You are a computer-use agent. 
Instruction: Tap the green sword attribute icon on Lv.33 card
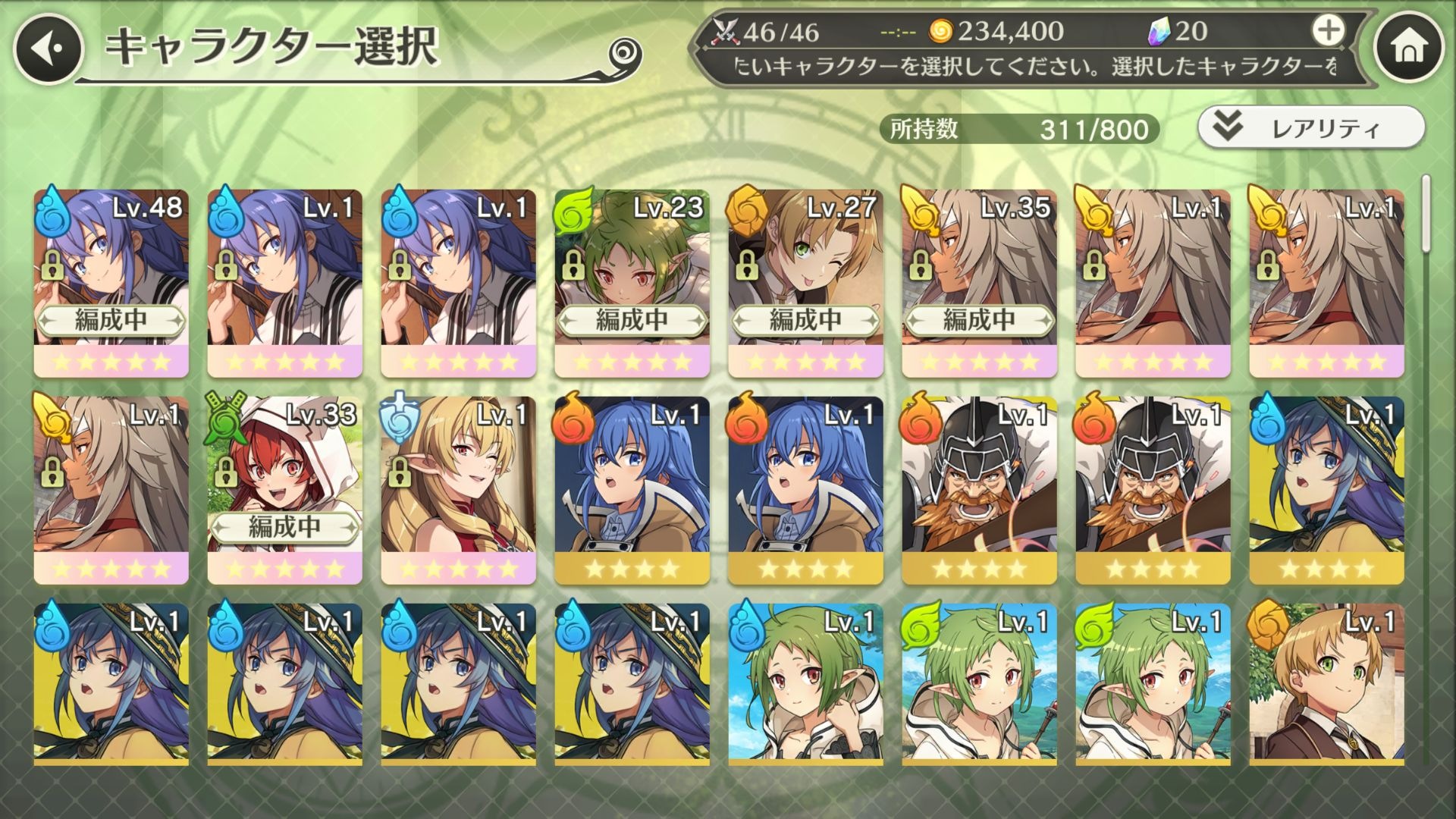(x=227, y=419)
